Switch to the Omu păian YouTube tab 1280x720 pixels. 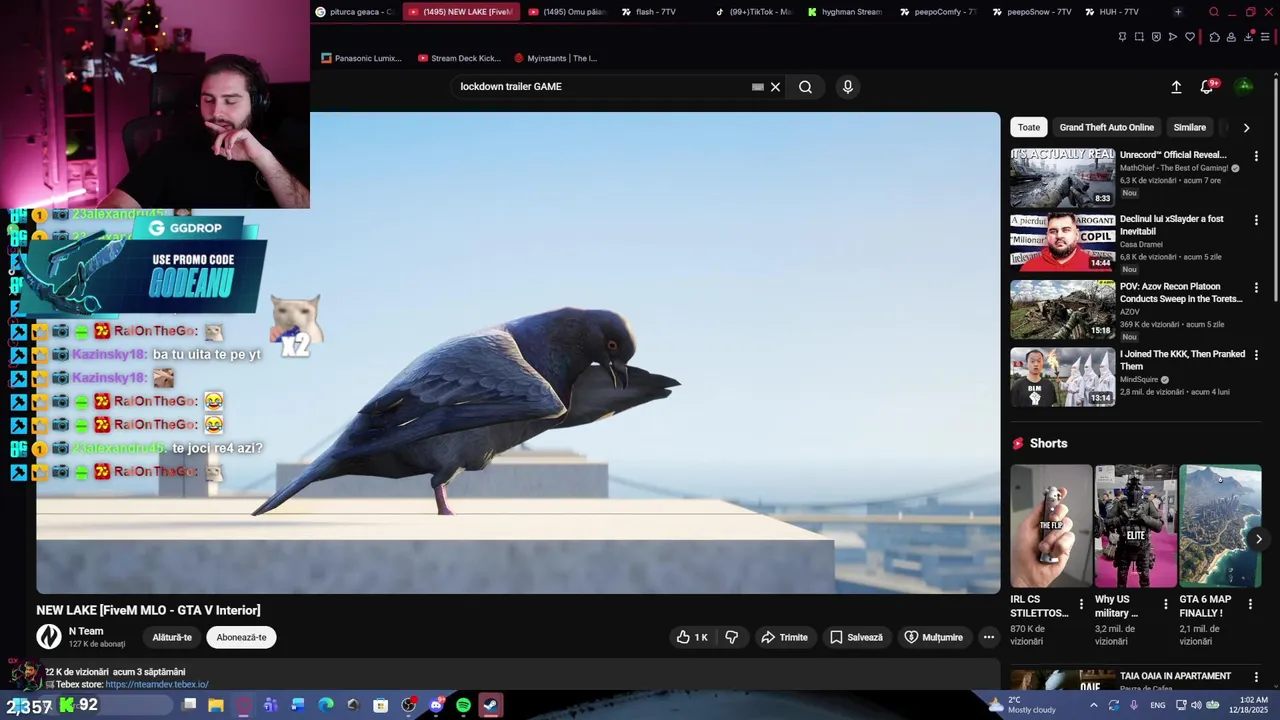pos(567,12)
